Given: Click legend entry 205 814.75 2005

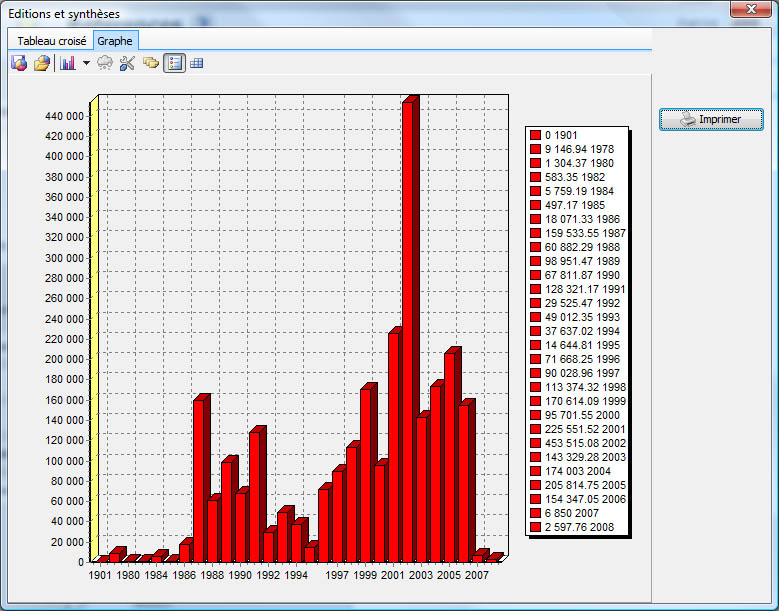Looking at the screenshot, I should [x=578, y=485].
